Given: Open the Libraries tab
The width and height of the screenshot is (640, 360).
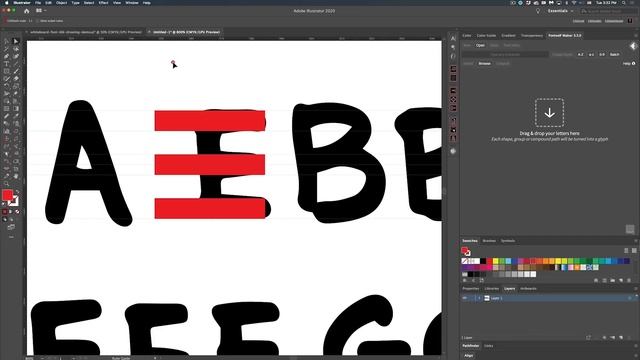Looking at the screenshot, I should pos(491,289).
